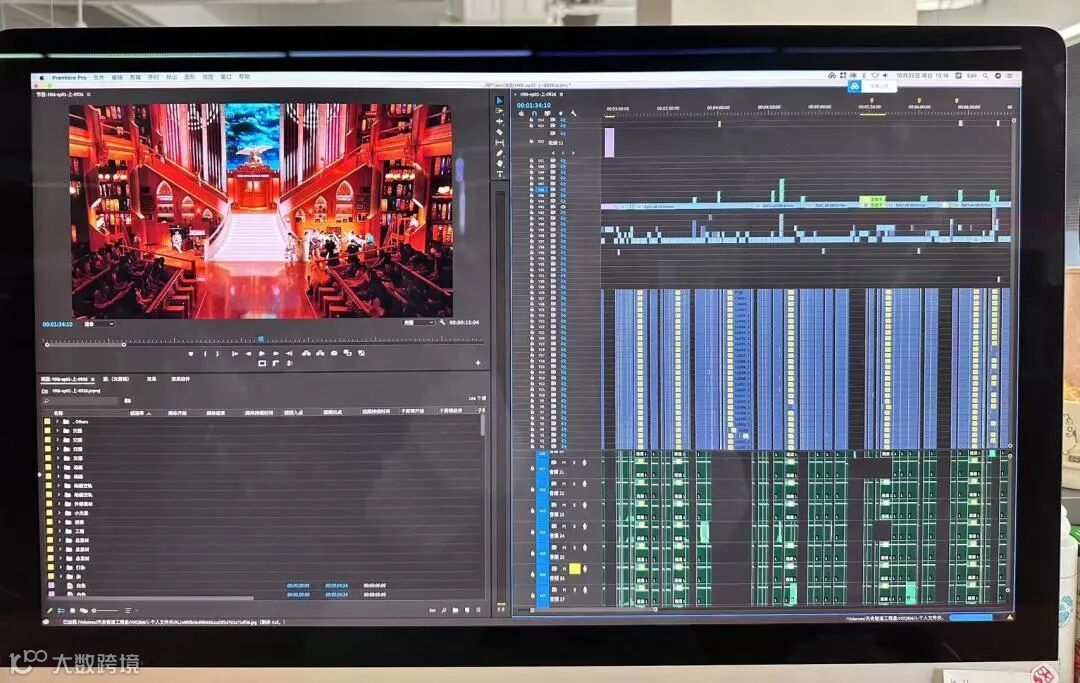Screen dimensions: 1080x683
Task: Play the sequence in Program monitor
Action: coord(262,353)
